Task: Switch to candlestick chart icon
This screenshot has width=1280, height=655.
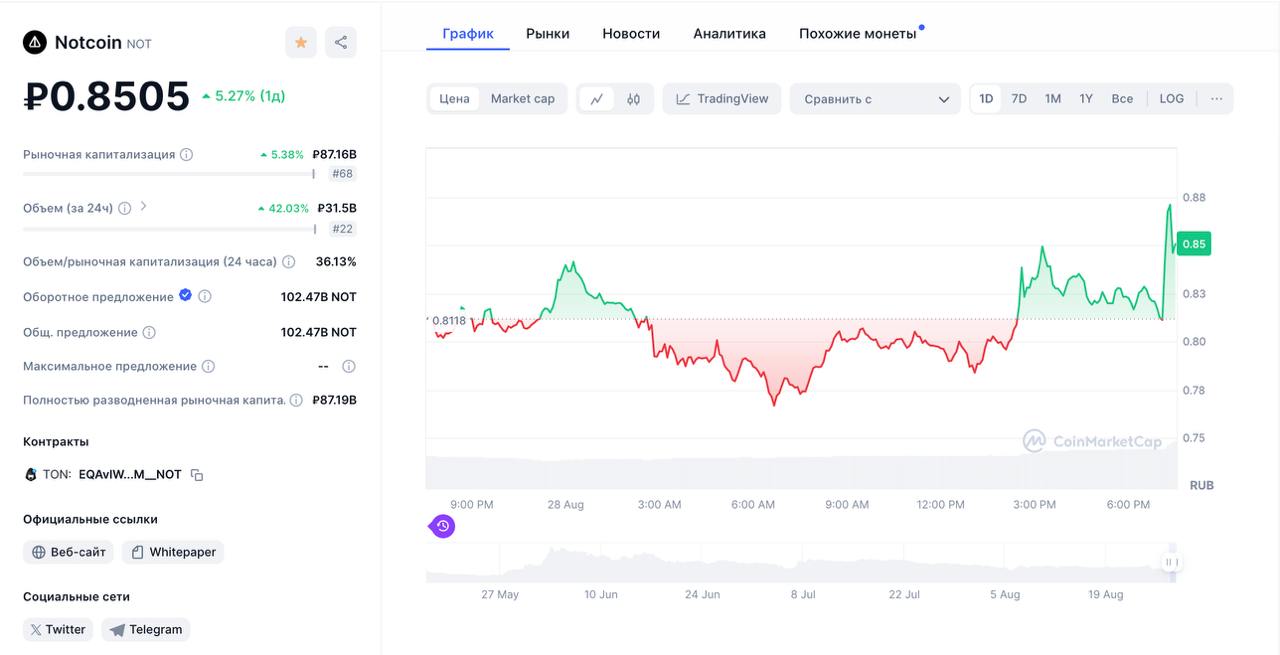Action: 633,99
